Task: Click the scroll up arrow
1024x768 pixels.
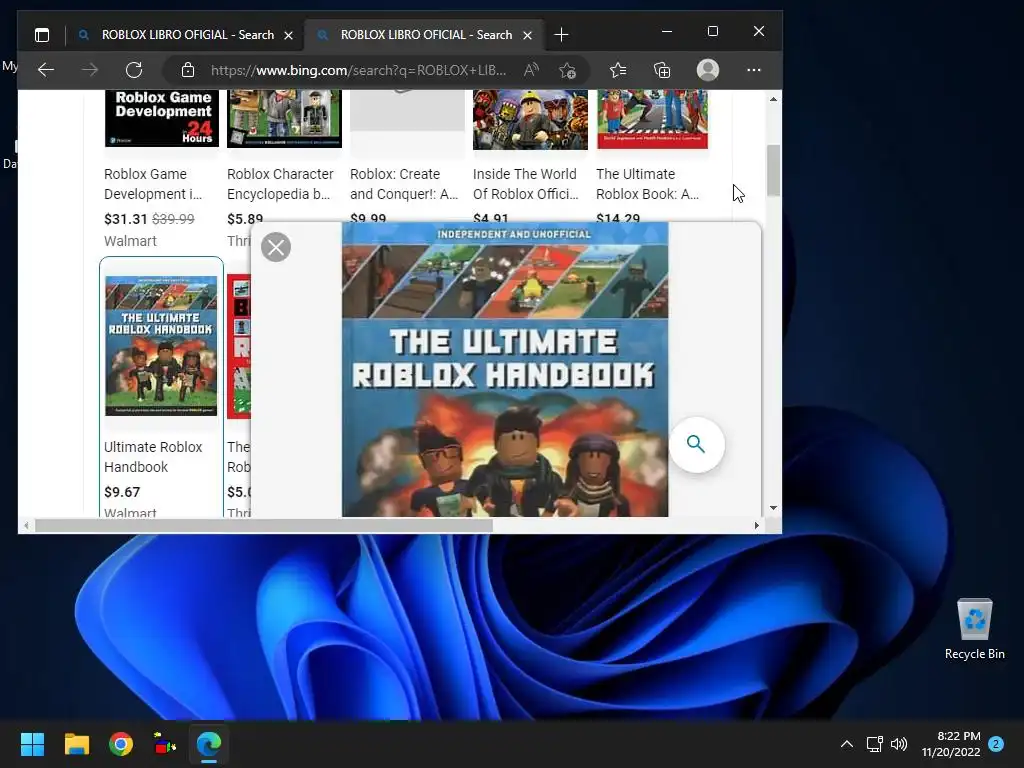Action: (x=773, y=99)
